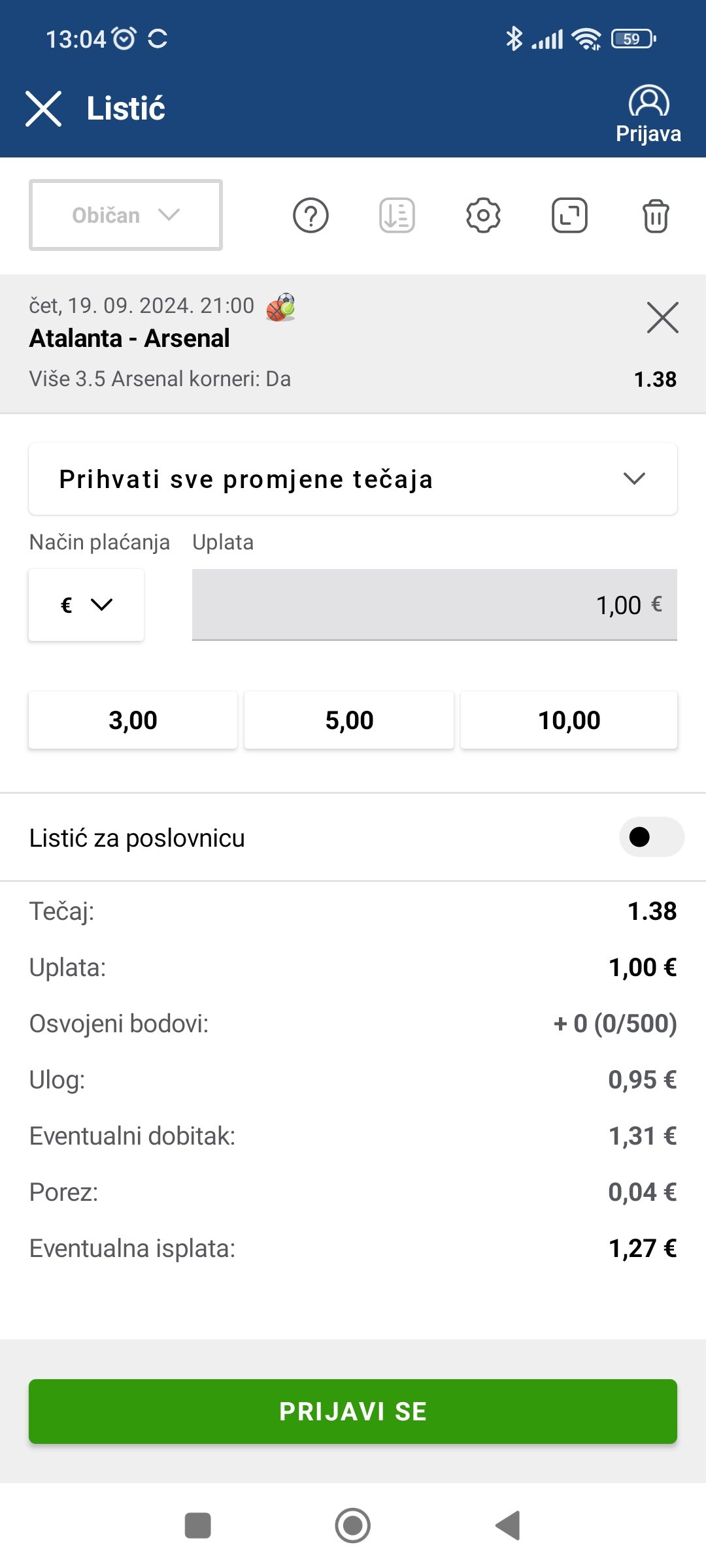Image resolution: width=706 pixels, height=1568 pixels.
Task: Select the 3,00 quick stake
Action: (133, 720)
